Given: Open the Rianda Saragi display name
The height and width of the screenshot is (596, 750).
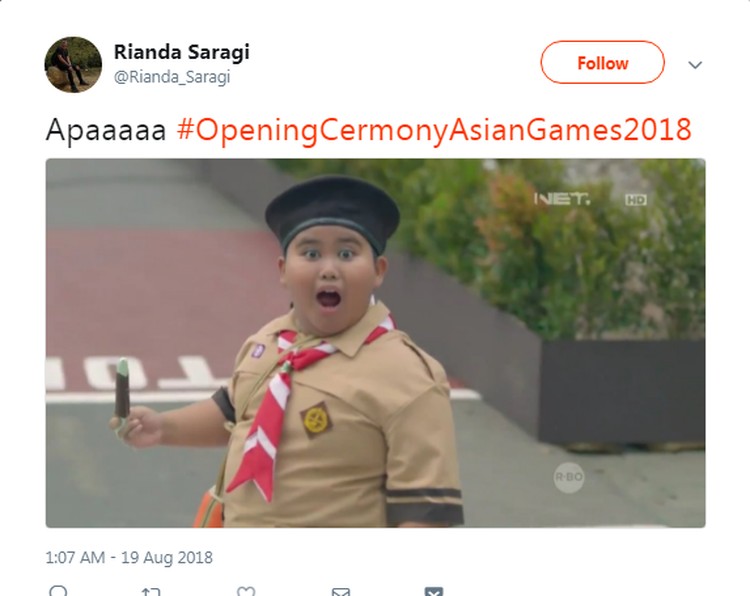Looking at the screenshot, I should pos(182,52).
